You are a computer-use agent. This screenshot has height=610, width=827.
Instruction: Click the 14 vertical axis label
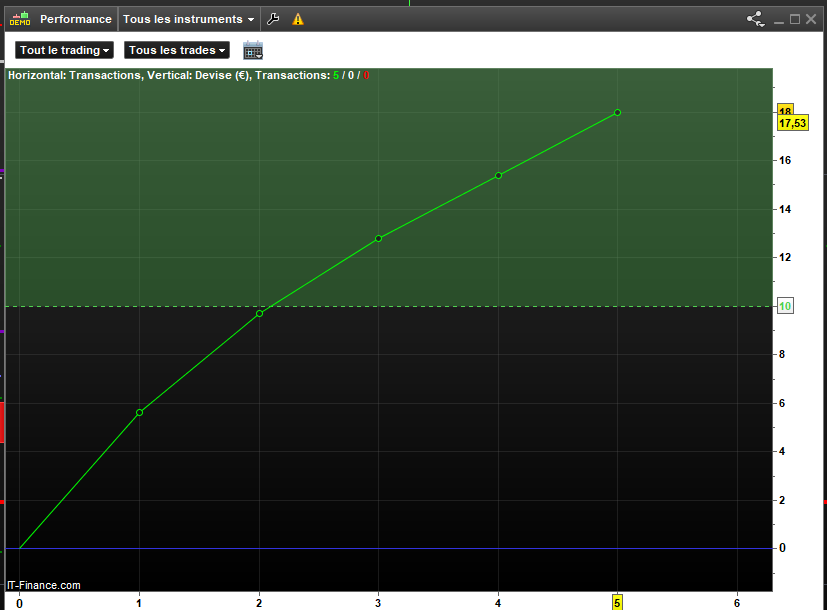(785, 209)
